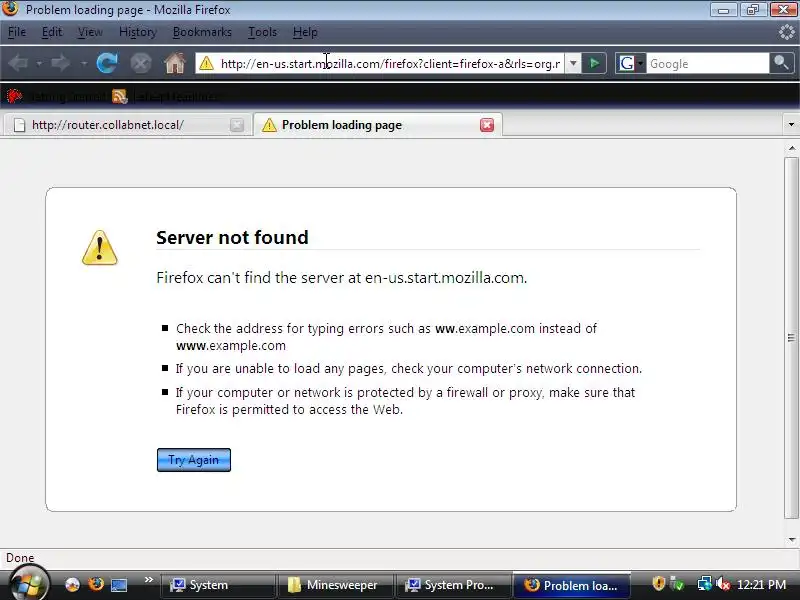Screen dimensions: 800x600
Task: Click the yellow warning triangle on error page
Action: (x=99, y=248)
